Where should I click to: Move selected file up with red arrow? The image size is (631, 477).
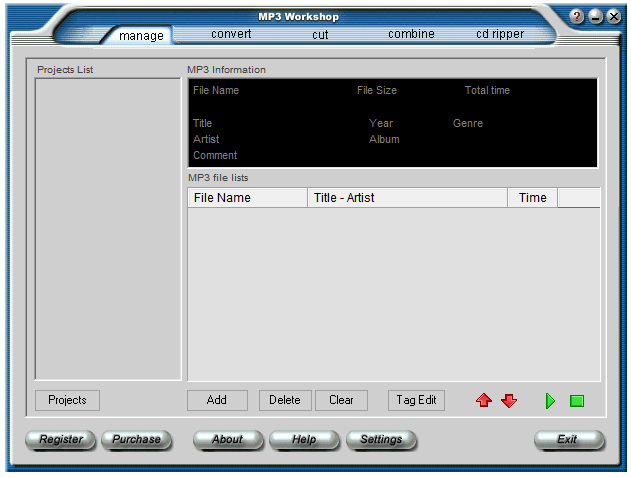[x=484, y=401]
